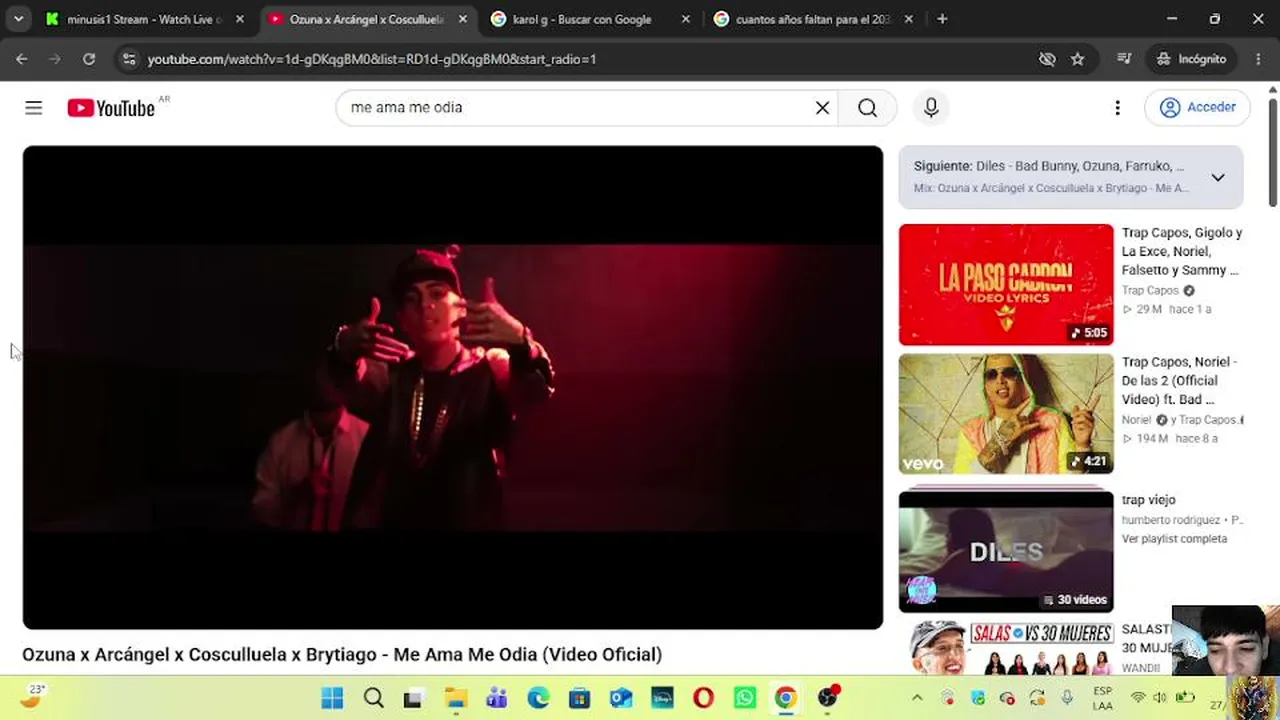Open Windows taskbar search

coord(373,698)
